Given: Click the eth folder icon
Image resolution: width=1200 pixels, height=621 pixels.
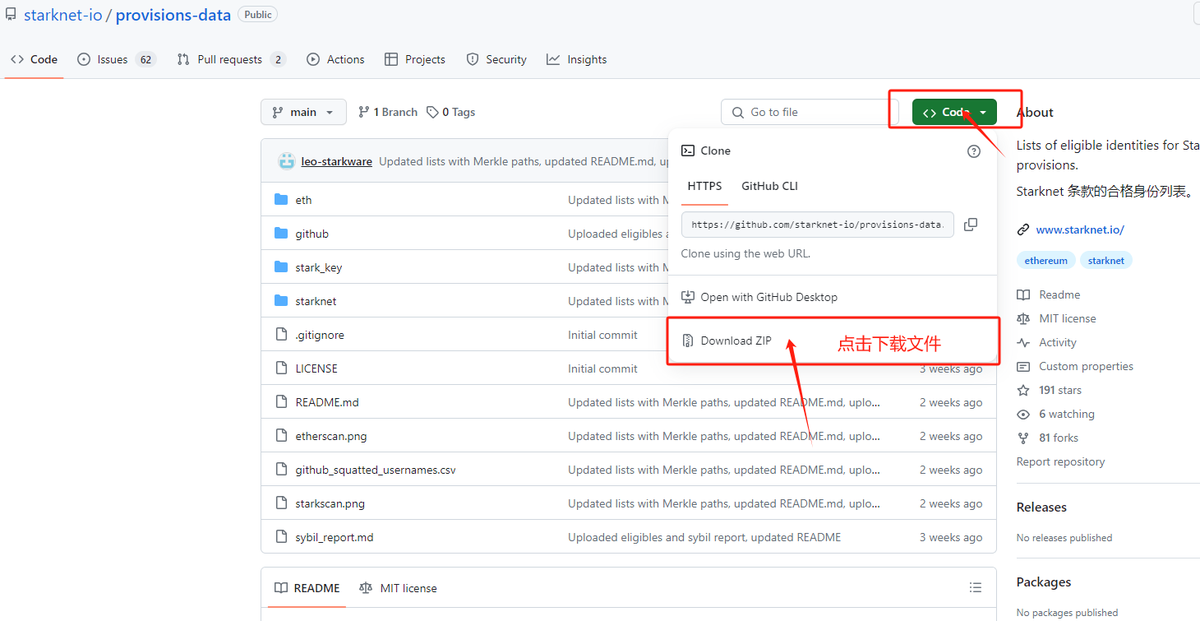Looking at the screenshot, I should (281, 200).
